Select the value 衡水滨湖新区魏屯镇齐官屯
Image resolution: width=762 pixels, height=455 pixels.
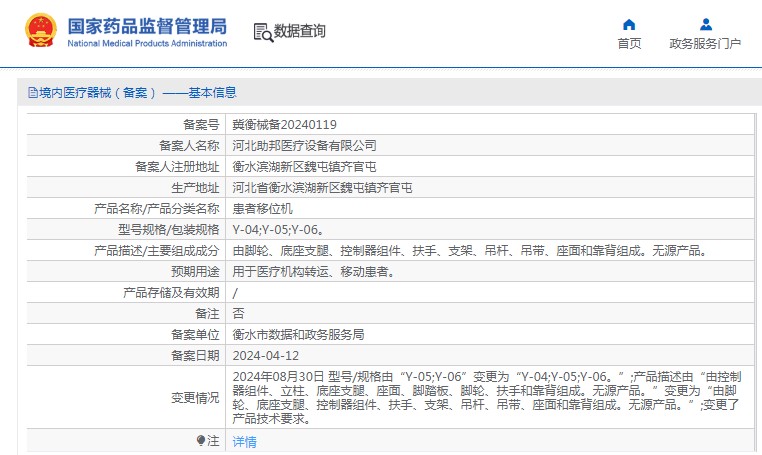(304, 167)
